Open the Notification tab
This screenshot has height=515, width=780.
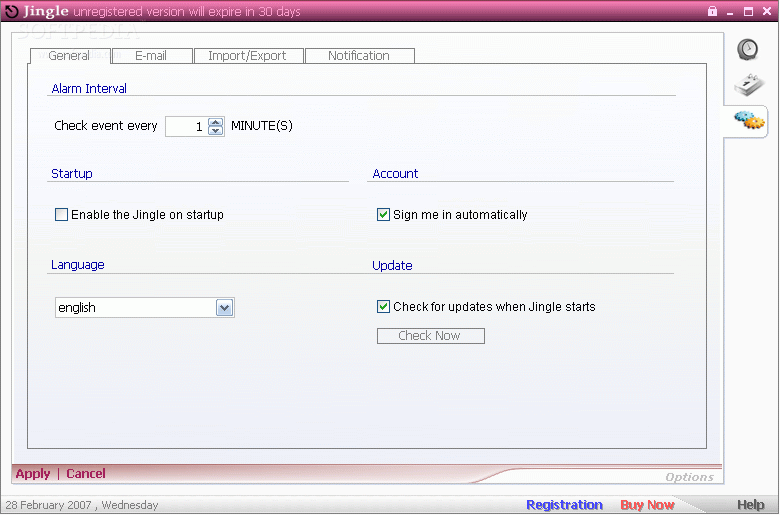(x=359, y=56)
